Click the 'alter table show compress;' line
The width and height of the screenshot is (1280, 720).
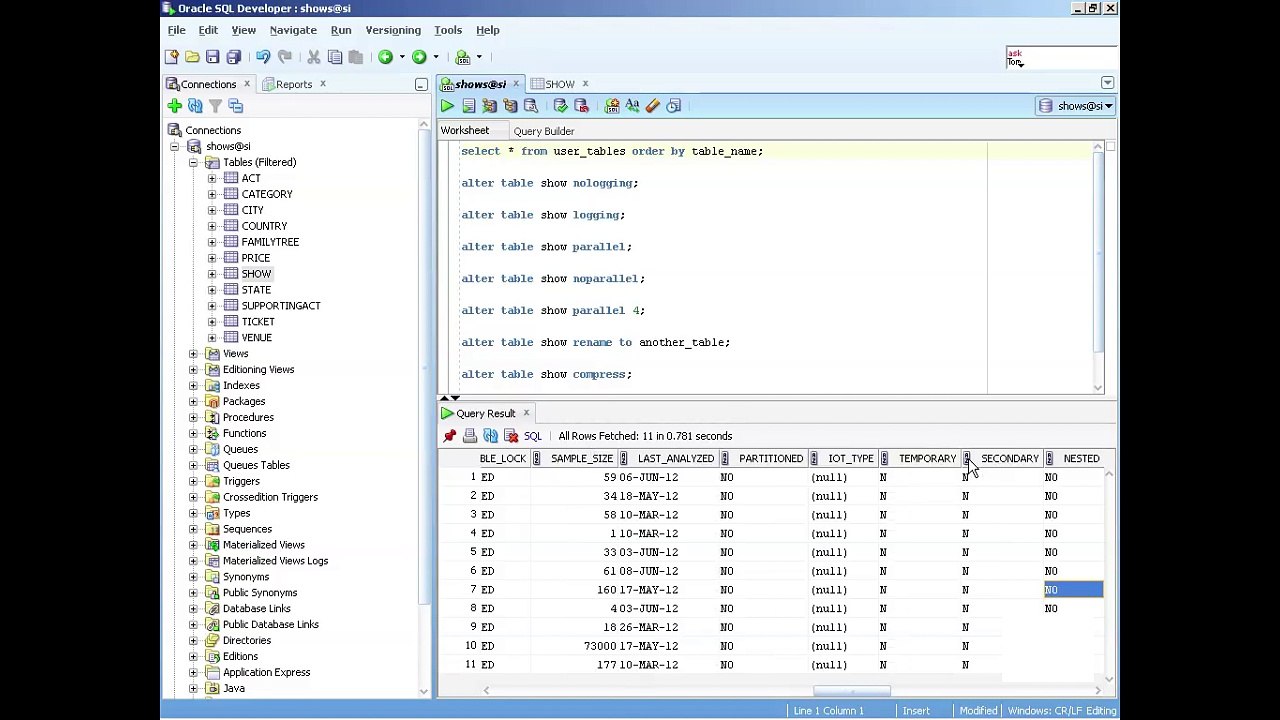(x=546, y=374)
